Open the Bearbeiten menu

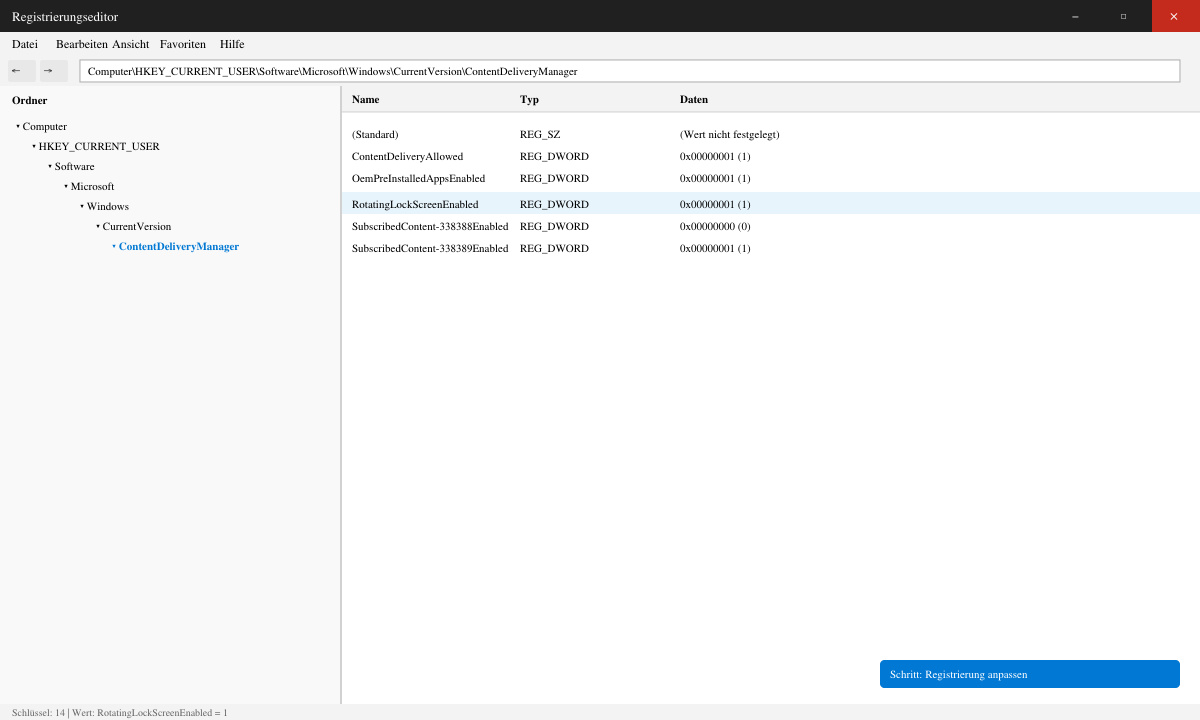[x=82, y=44]
